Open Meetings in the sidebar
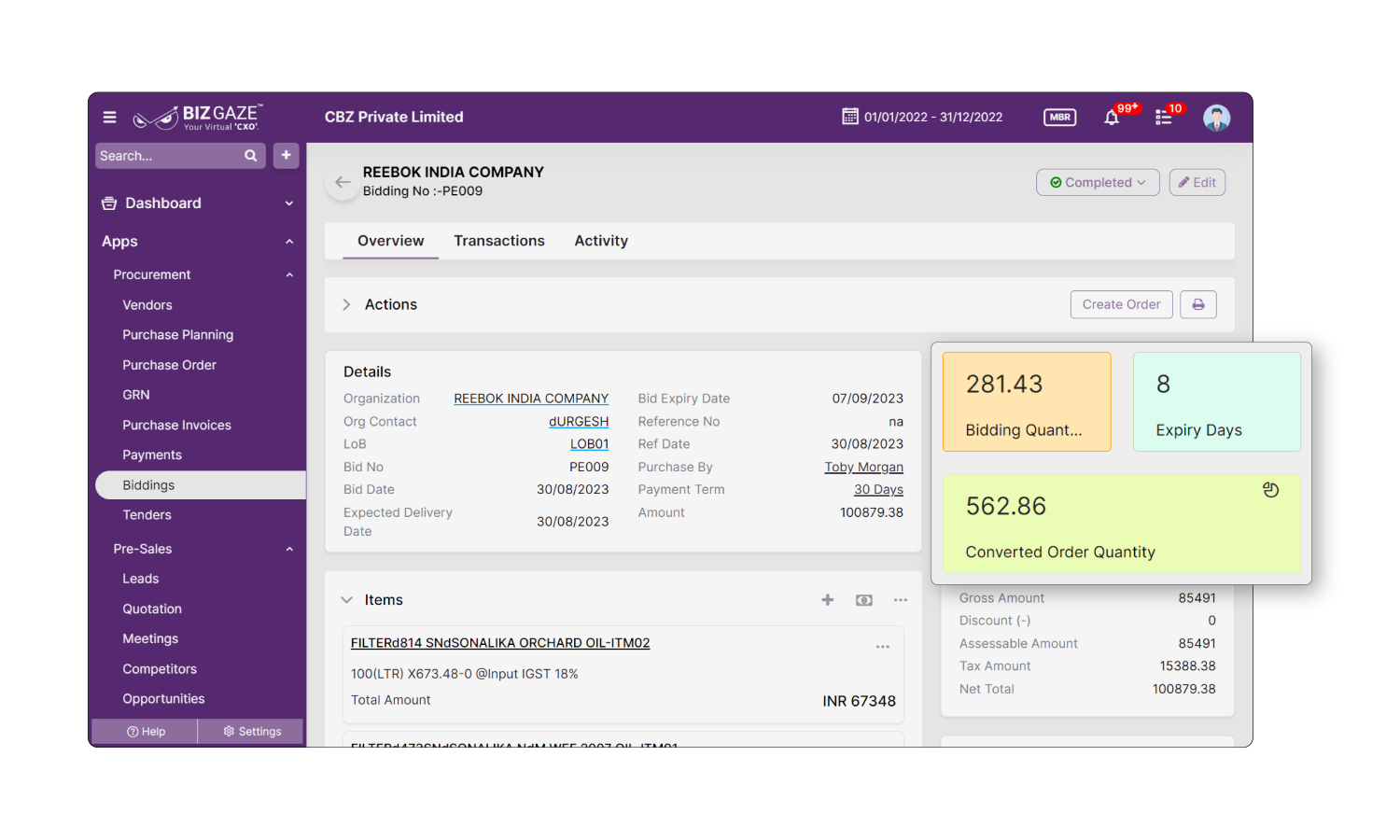This screenshot has width=1400, height=840. click(x=150, y=639)
